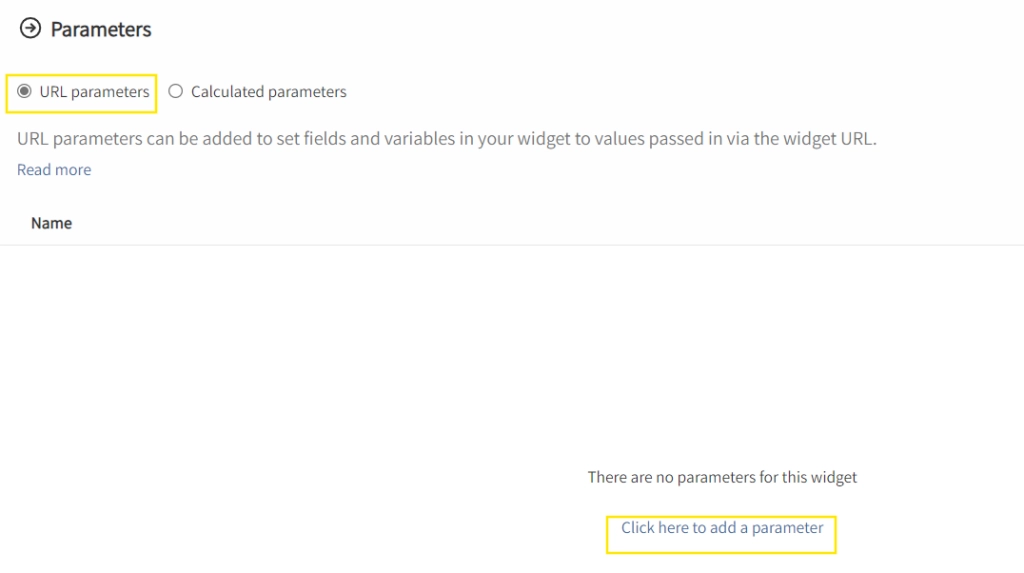The width and height of the screenshot is (1024, 573).
Task: Open the Read more link
Action: (54, 170)
